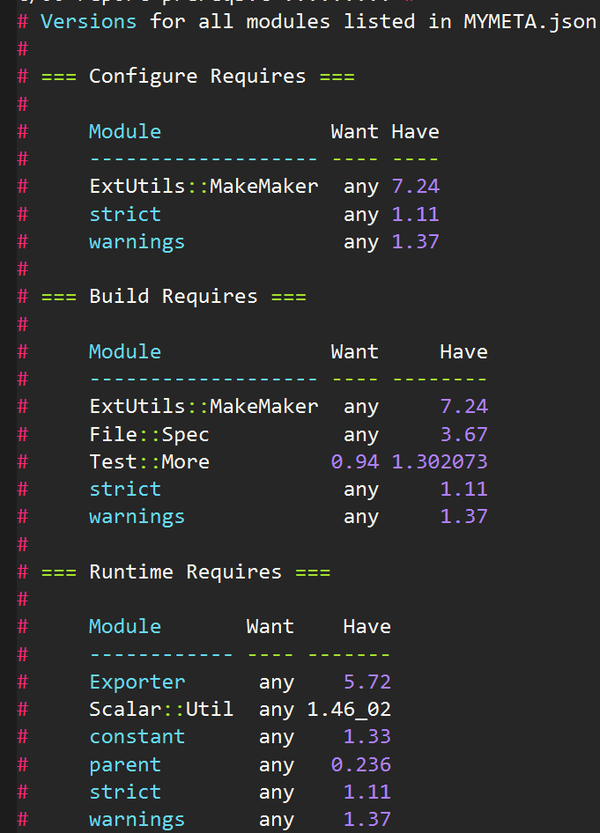This screenshot has height=833, width=600.
Task: Click the File::Spec version 3.67
Action: coord(463,434)
